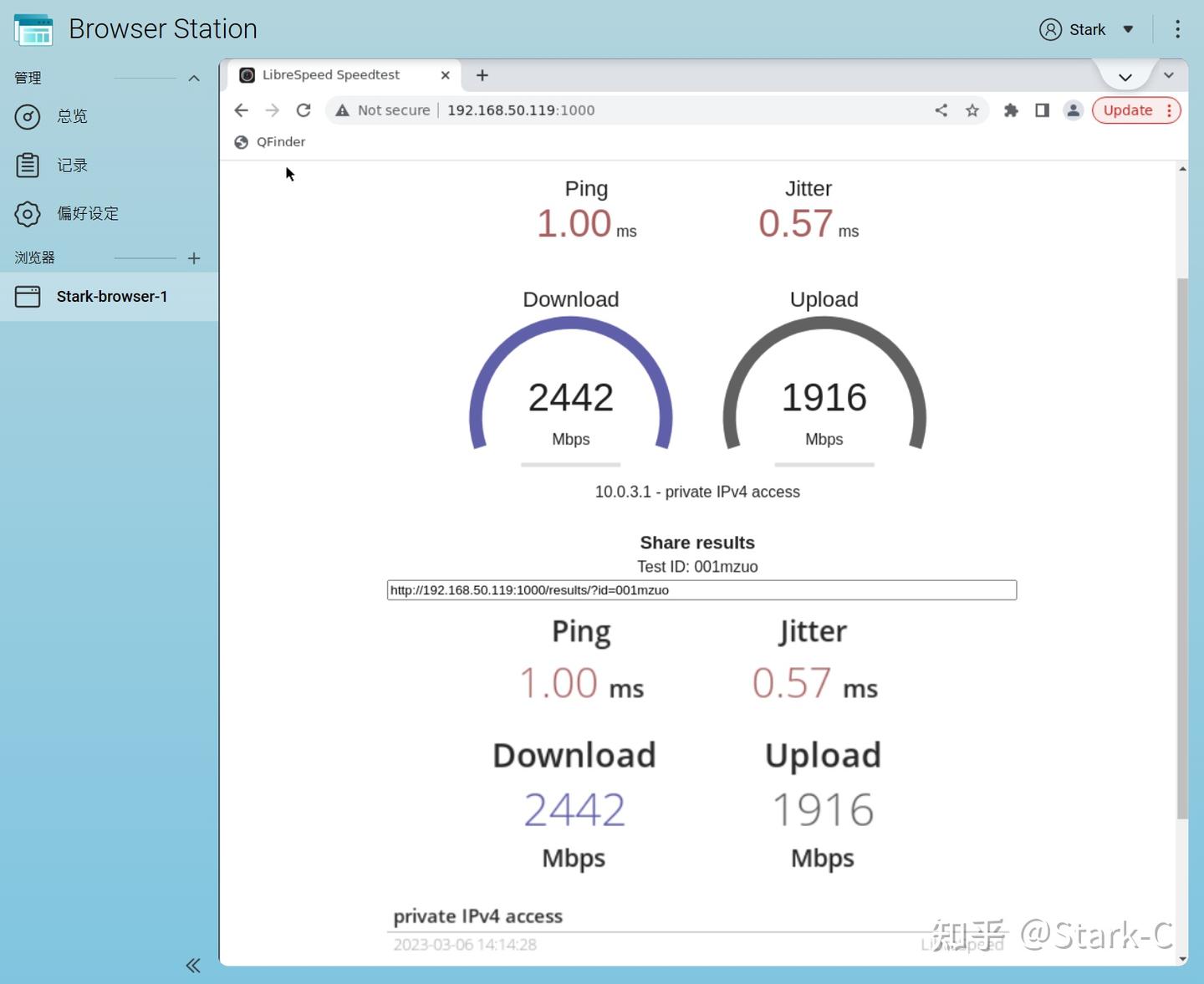Go back using the browser back arrow

tap(242, 110)
